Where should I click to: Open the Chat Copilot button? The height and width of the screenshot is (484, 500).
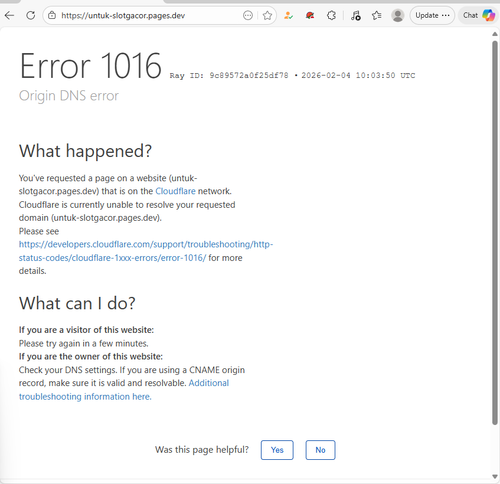coord(479,15)
